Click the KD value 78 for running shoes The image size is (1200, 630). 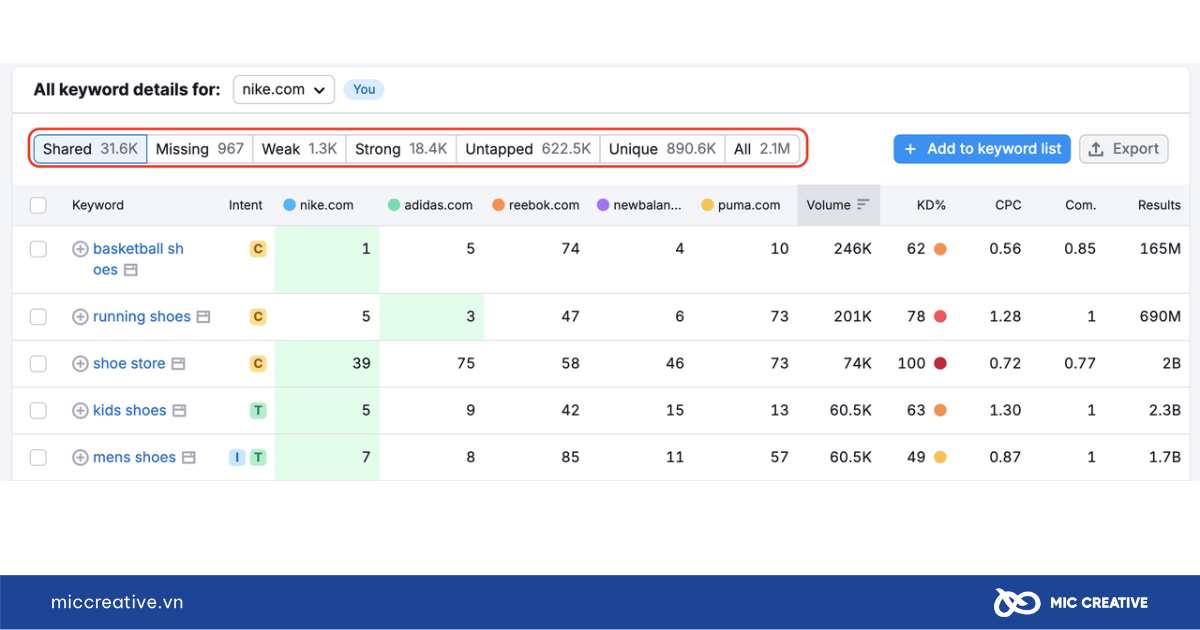(916, 317)
